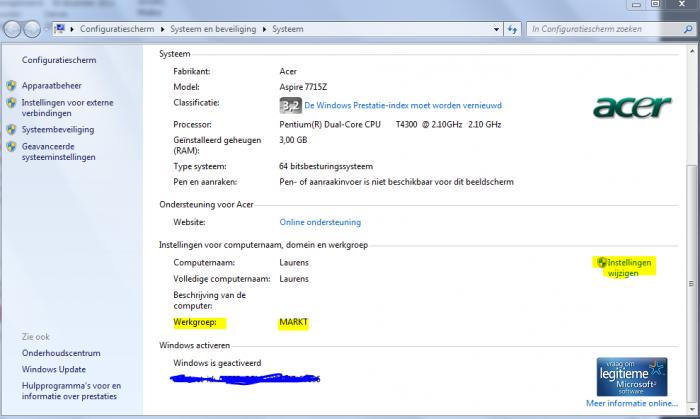Viewport: 700px width, 419px height.
Task: Select Systeem breadcrumb in address bar
Action: tap(288, 29)
